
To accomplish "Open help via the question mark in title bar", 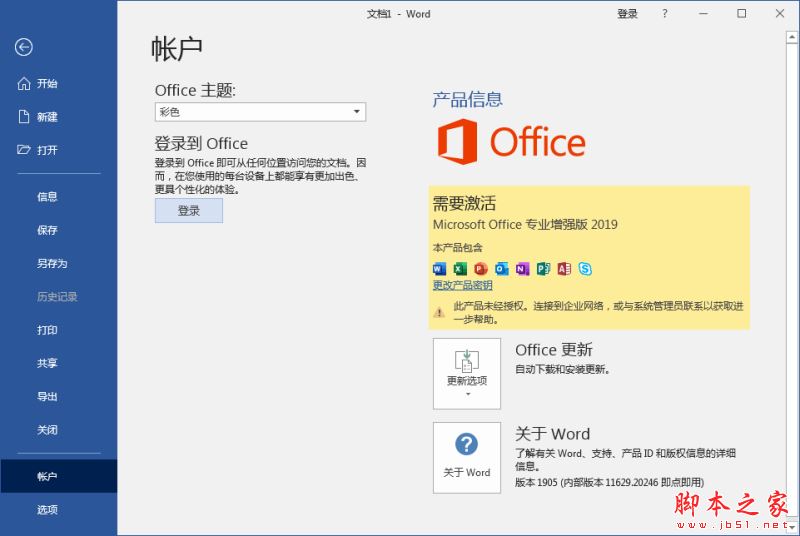I will click(x=664, y=14).
